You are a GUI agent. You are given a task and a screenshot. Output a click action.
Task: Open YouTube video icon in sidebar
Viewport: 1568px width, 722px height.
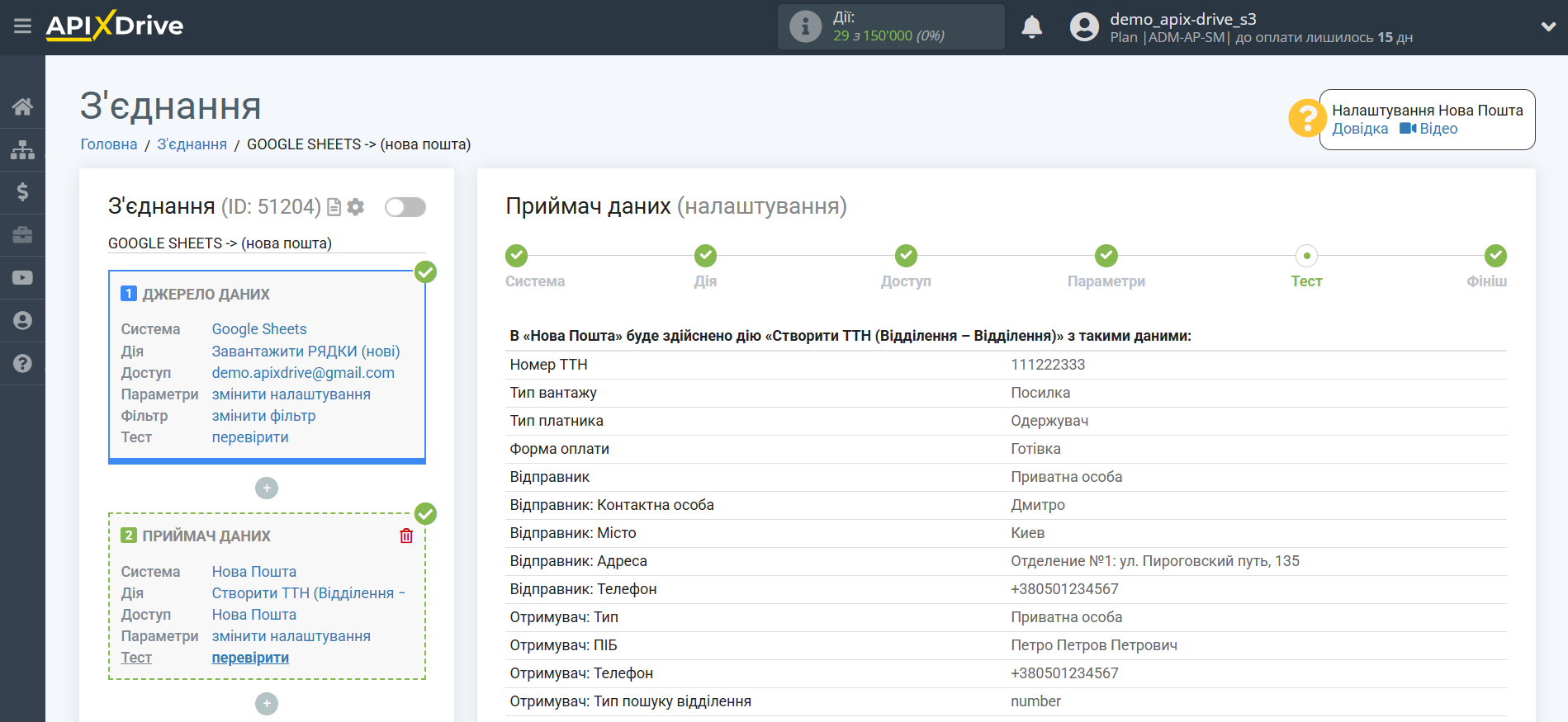coord(22,278)
